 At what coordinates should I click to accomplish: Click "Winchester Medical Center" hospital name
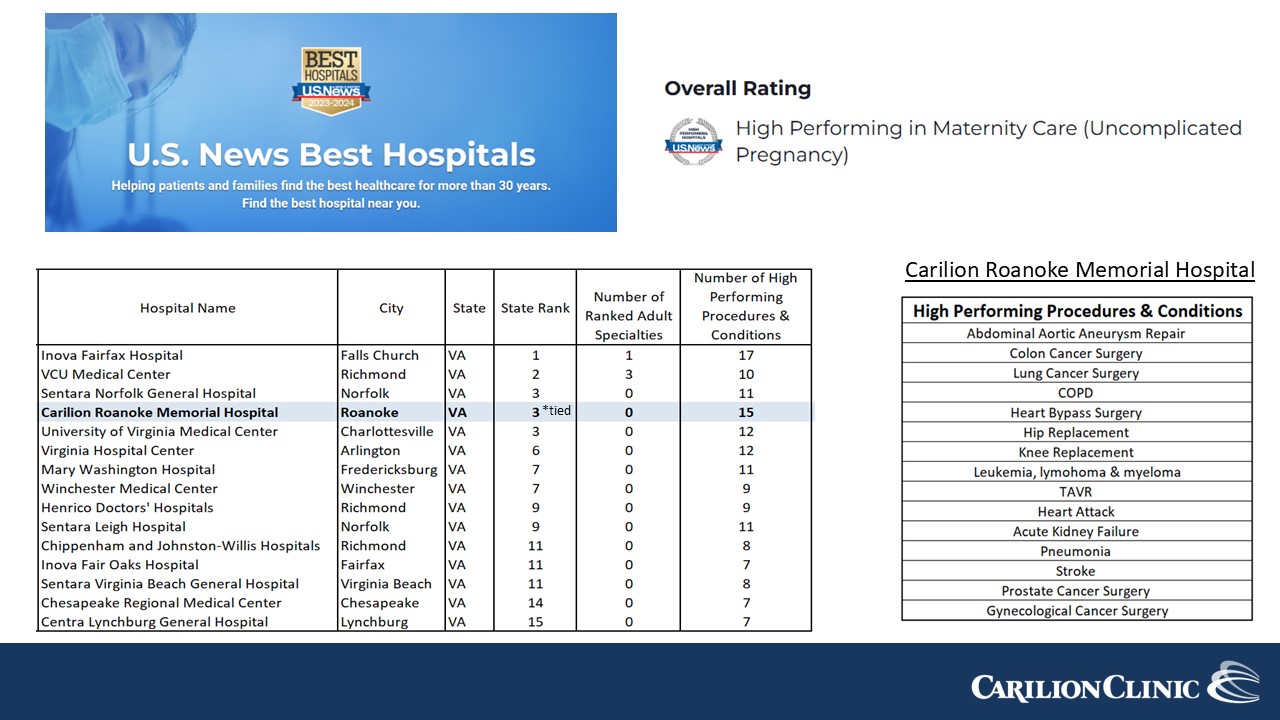tap(187, 488)
